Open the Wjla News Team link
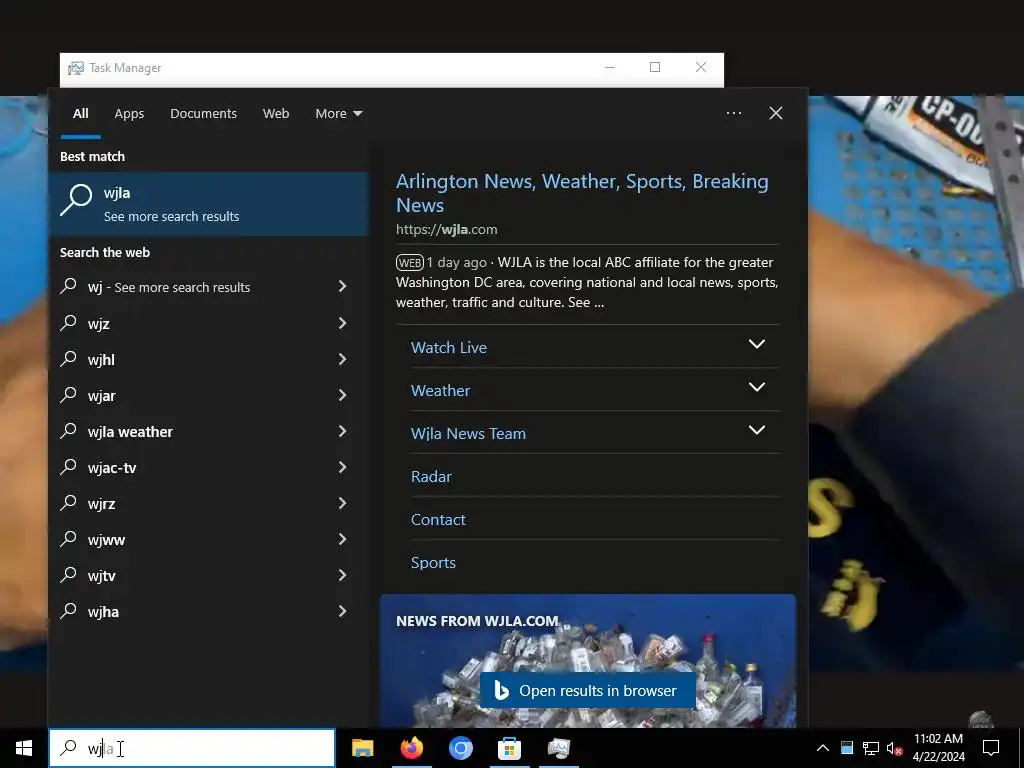Screen dimensions: 1024x768 click(x=468, y=434)
